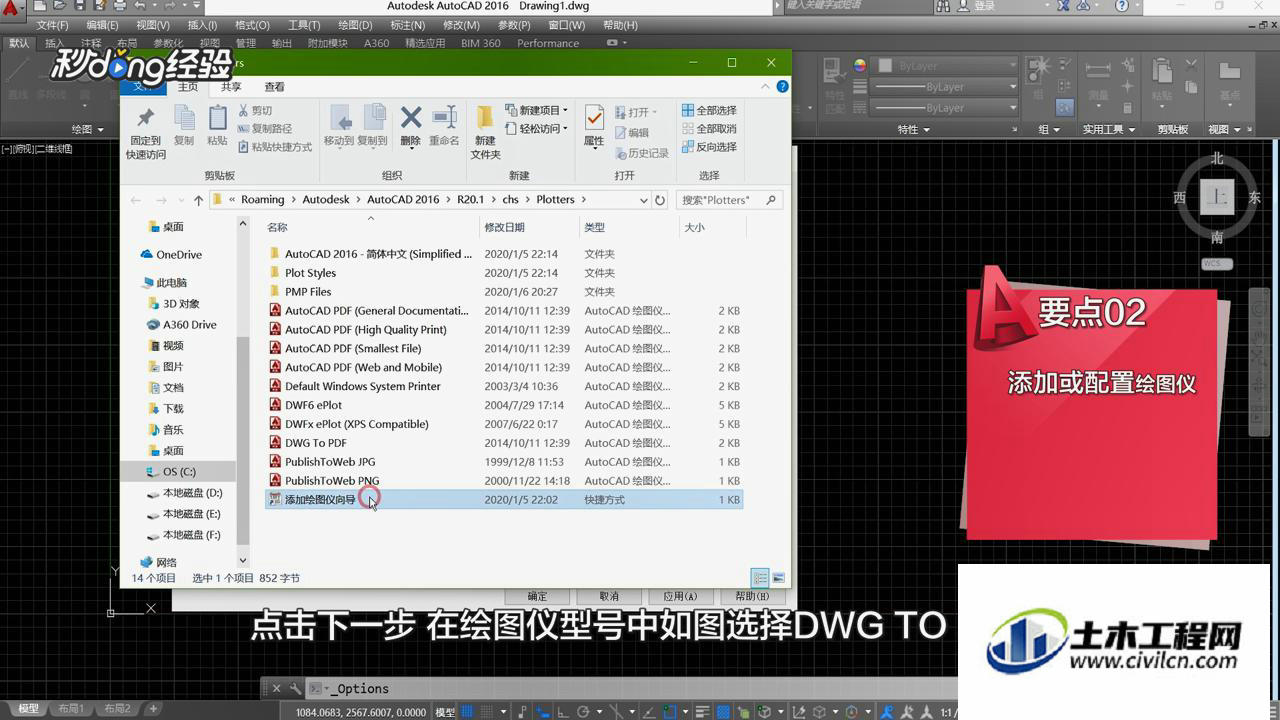Select OS (C:) drive in navigation pane
The image size is (1280, 720).
[x=179, y=472]
